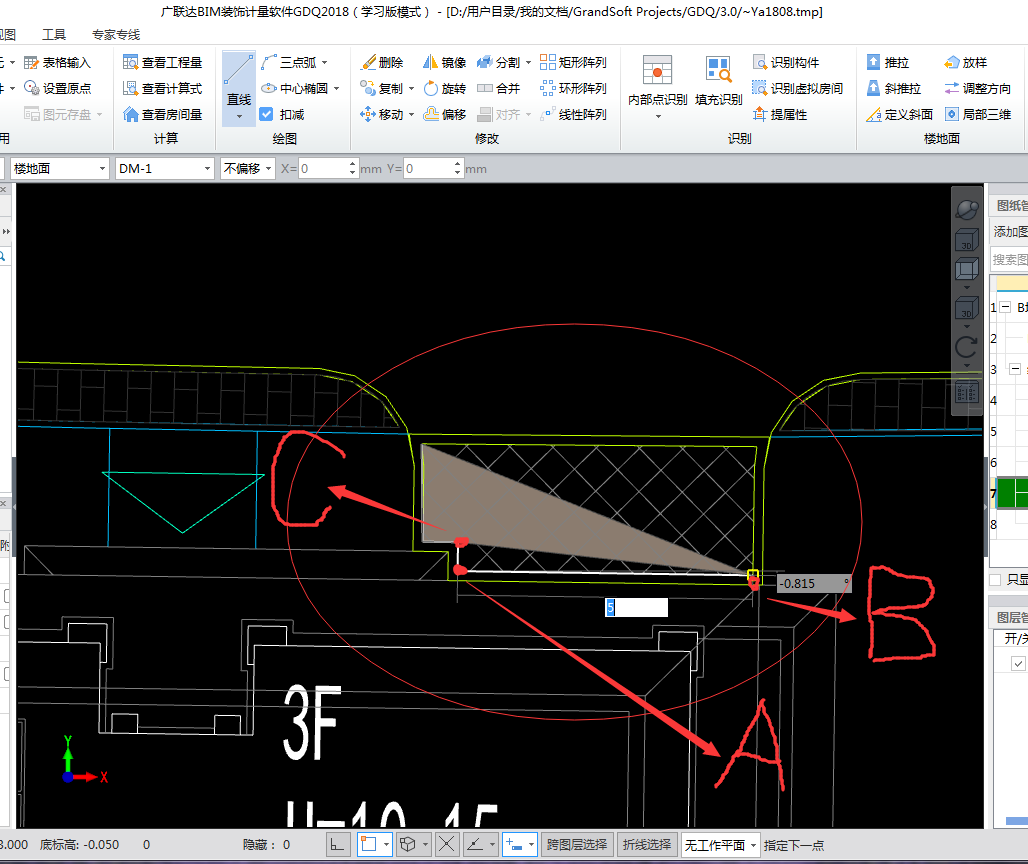
Task: Open 查看工程量 view quantities
Action: (163, 62)
